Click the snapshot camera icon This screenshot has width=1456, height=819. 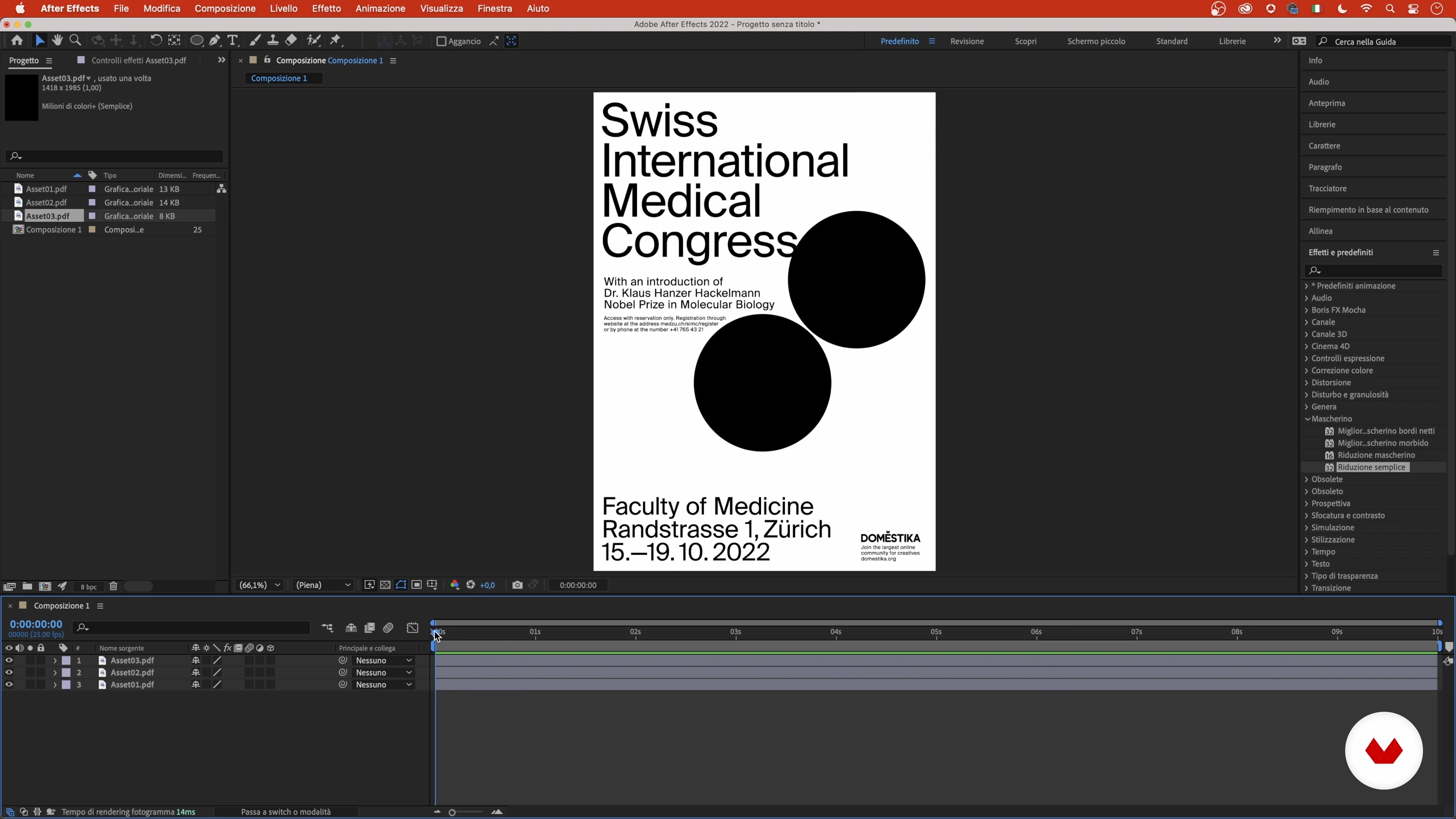[516, 585]
